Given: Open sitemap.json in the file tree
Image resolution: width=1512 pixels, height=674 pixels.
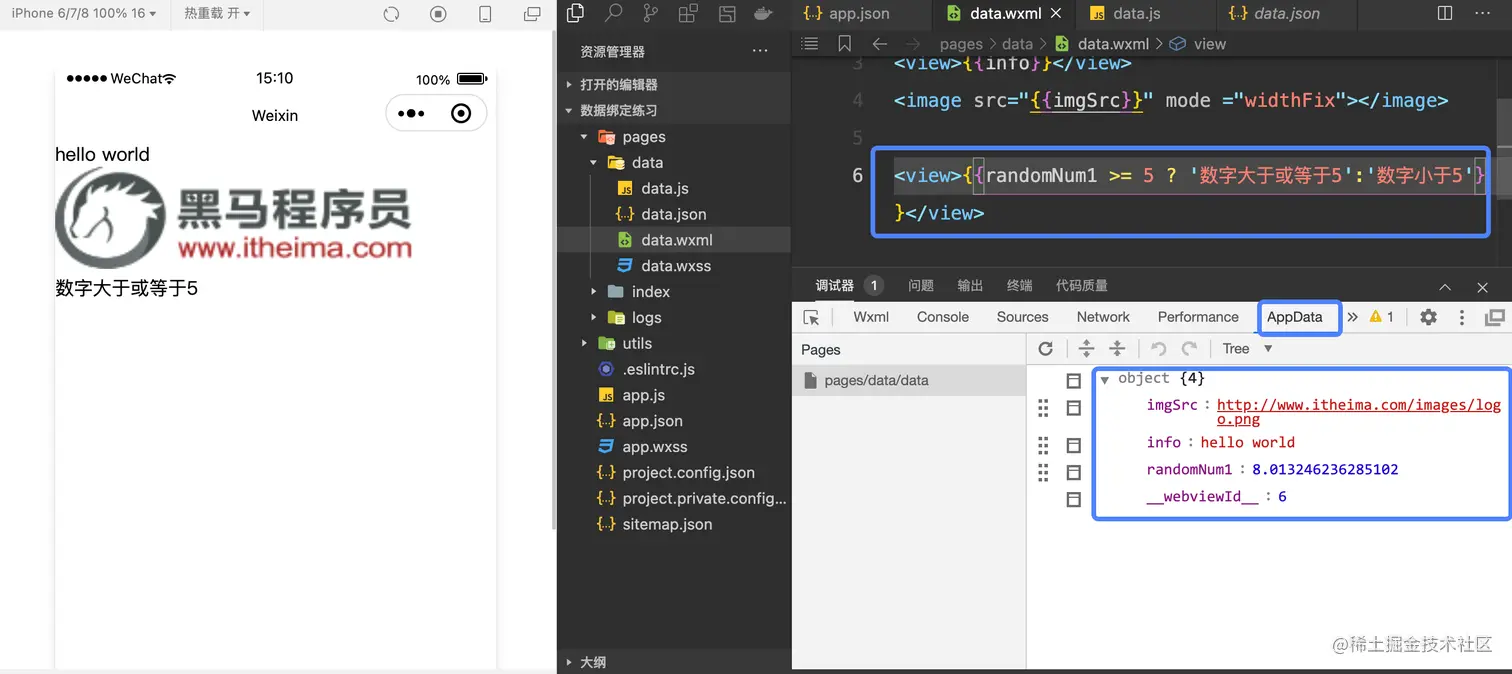Looking at the screenshot, I should 667,524.
